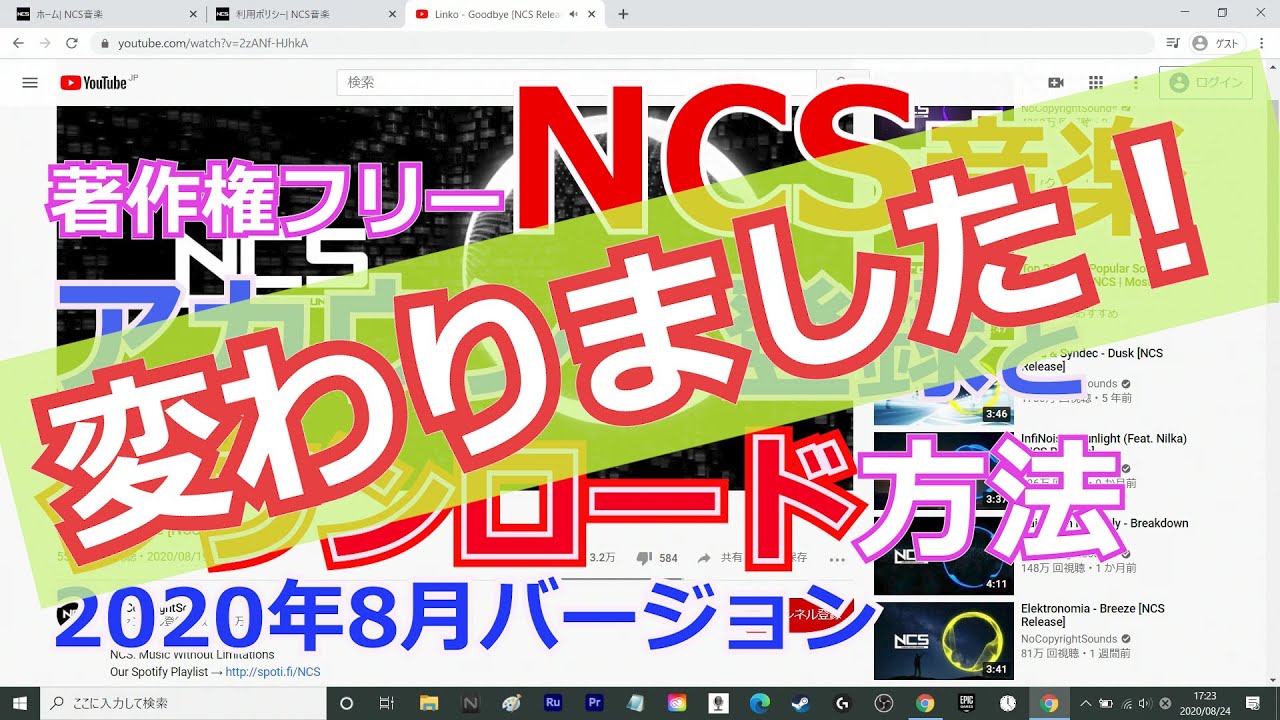Open the Windows Start menu

coord(19,703)
